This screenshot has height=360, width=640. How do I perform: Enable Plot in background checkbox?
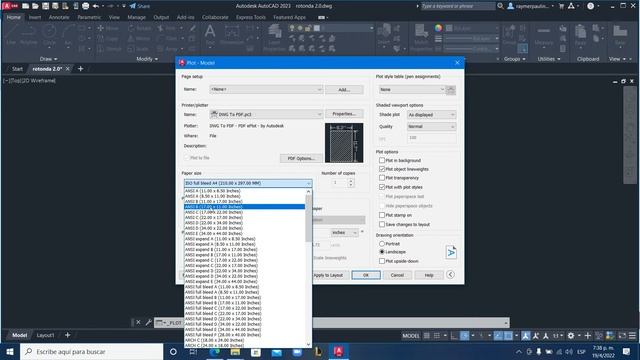tap(382, 160)
